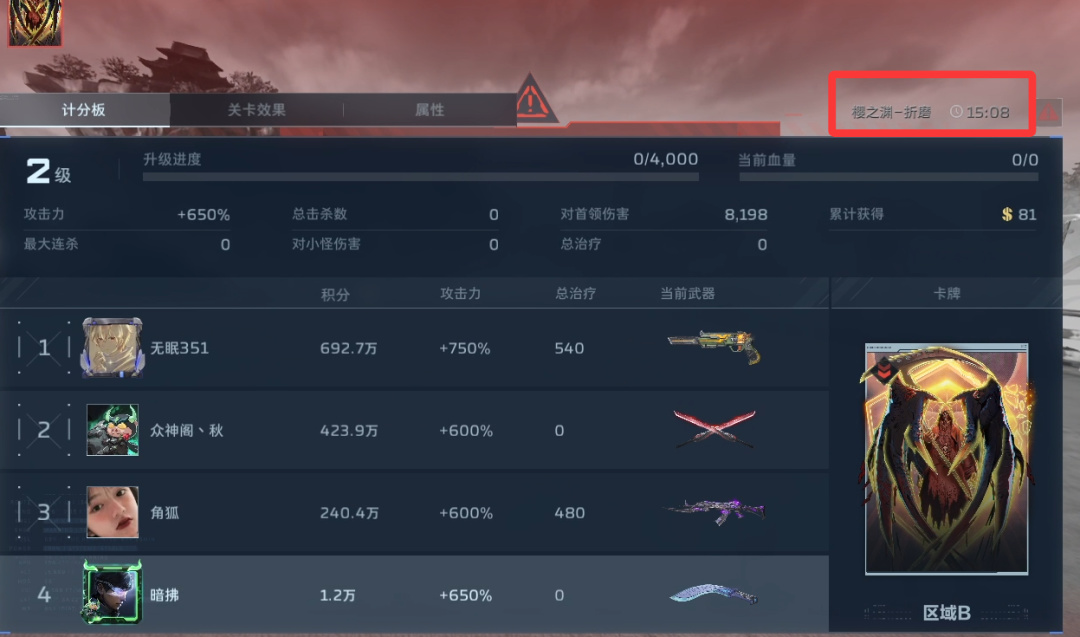Viewport: 1080px width, 637px height.
Task: Select the 计分板 tab
Action: (x=84, y=109)
